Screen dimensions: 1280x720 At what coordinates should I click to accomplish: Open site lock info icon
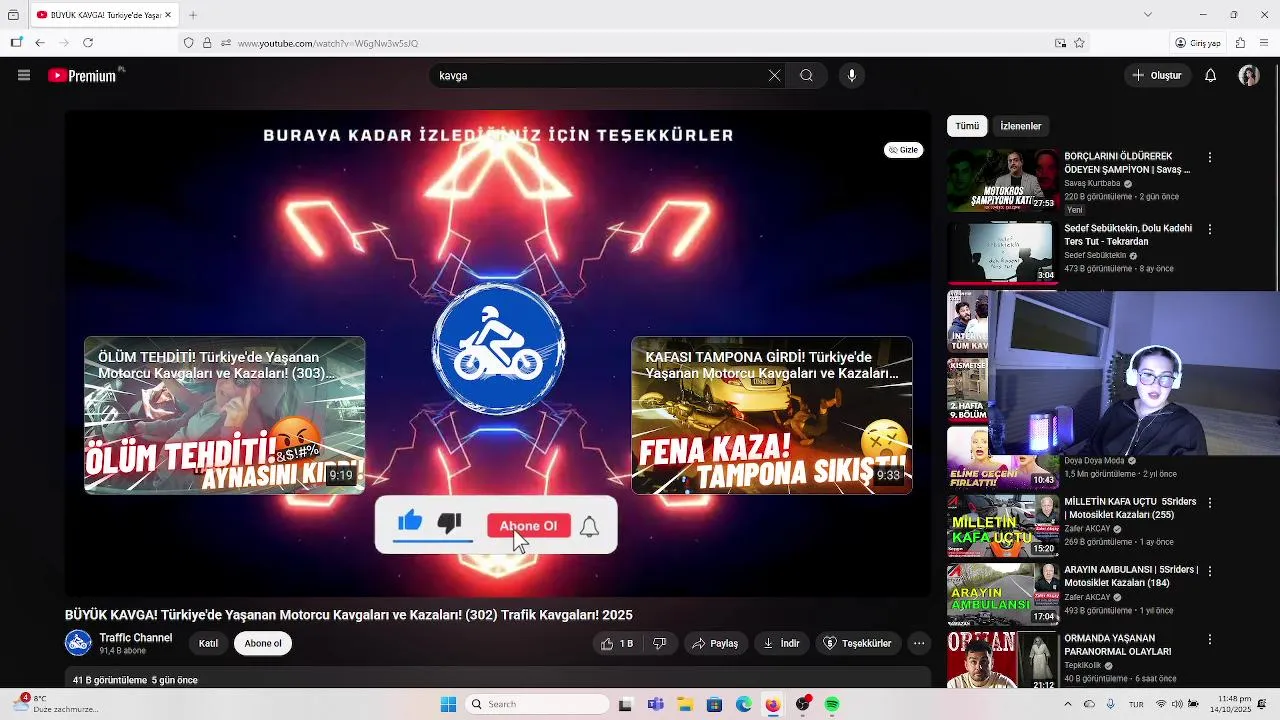pos(207,43)
